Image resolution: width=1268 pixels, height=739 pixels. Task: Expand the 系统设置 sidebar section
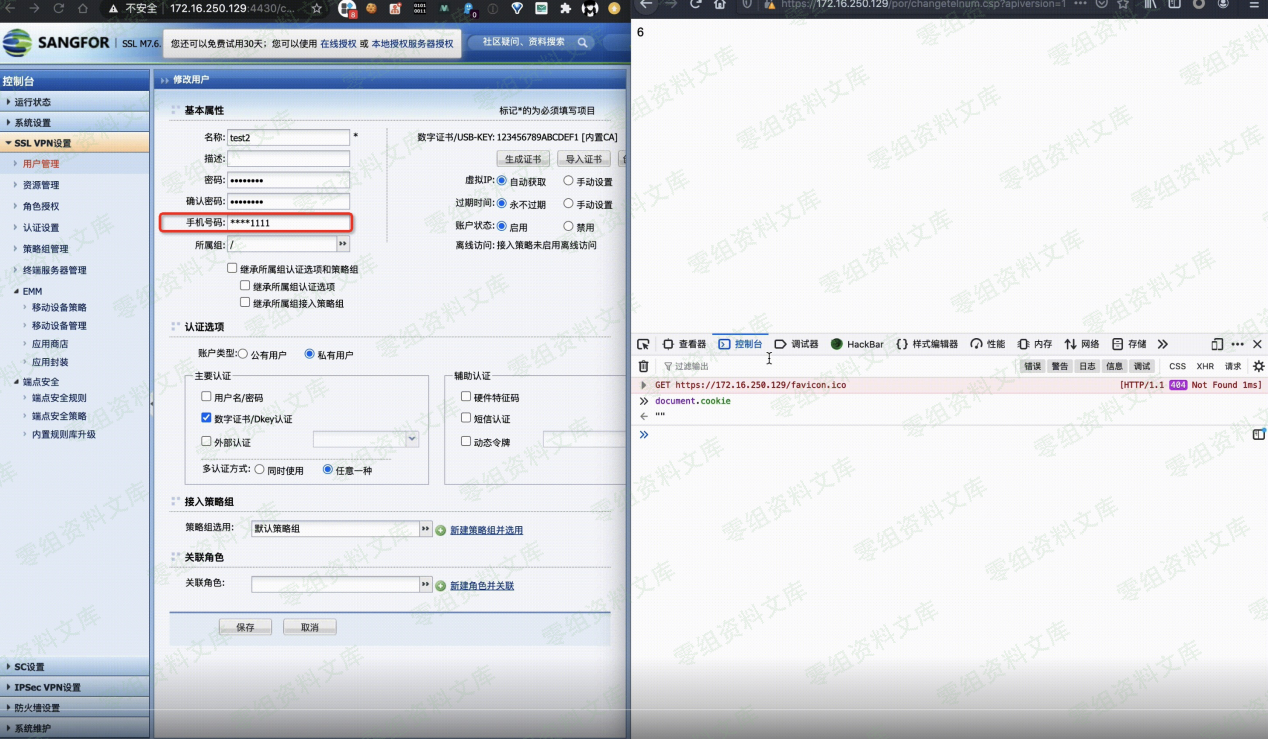pyautogui.click(x=32, y=123)
